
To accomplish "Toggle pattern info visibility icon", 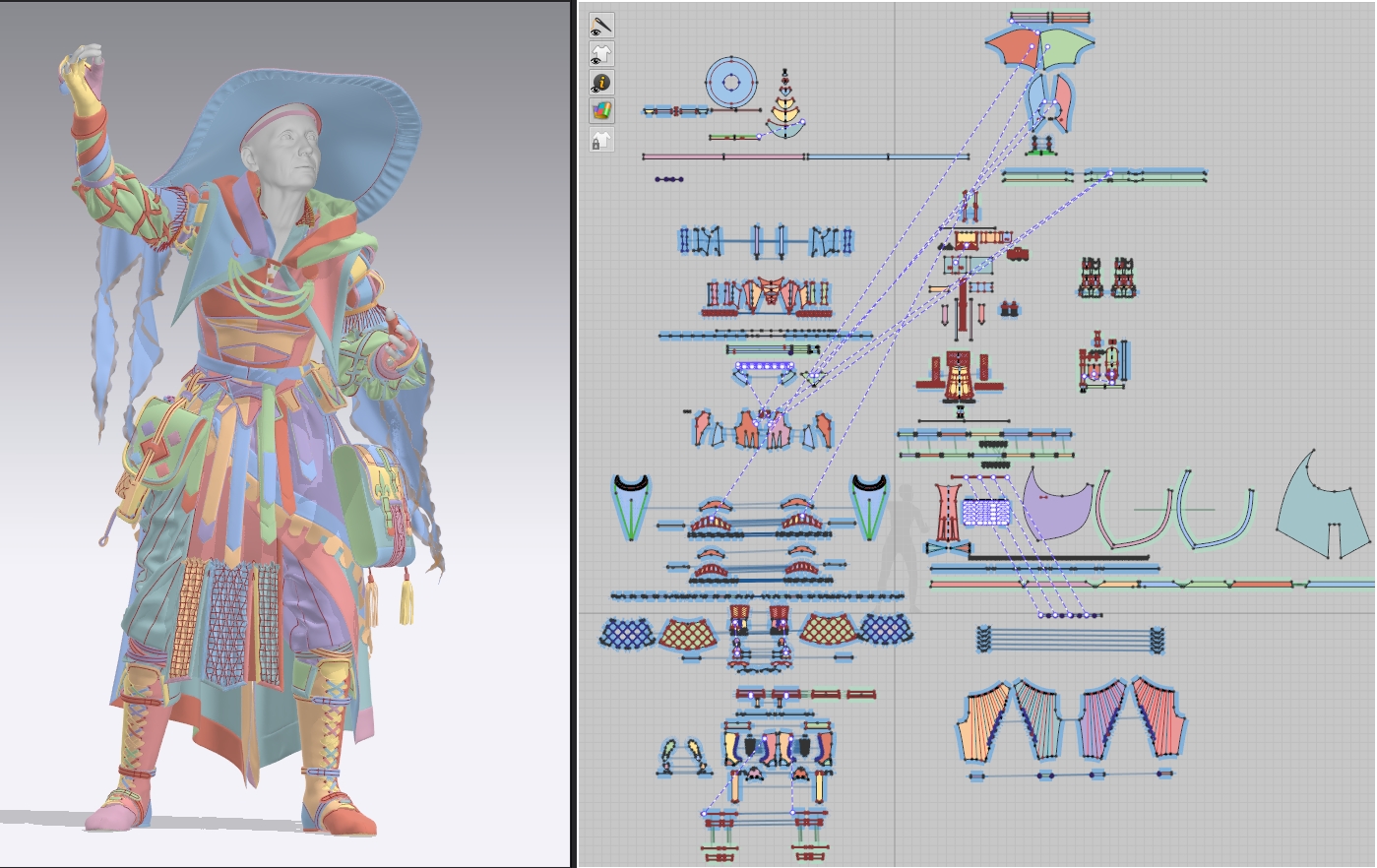I will click(x=601, y=82).
